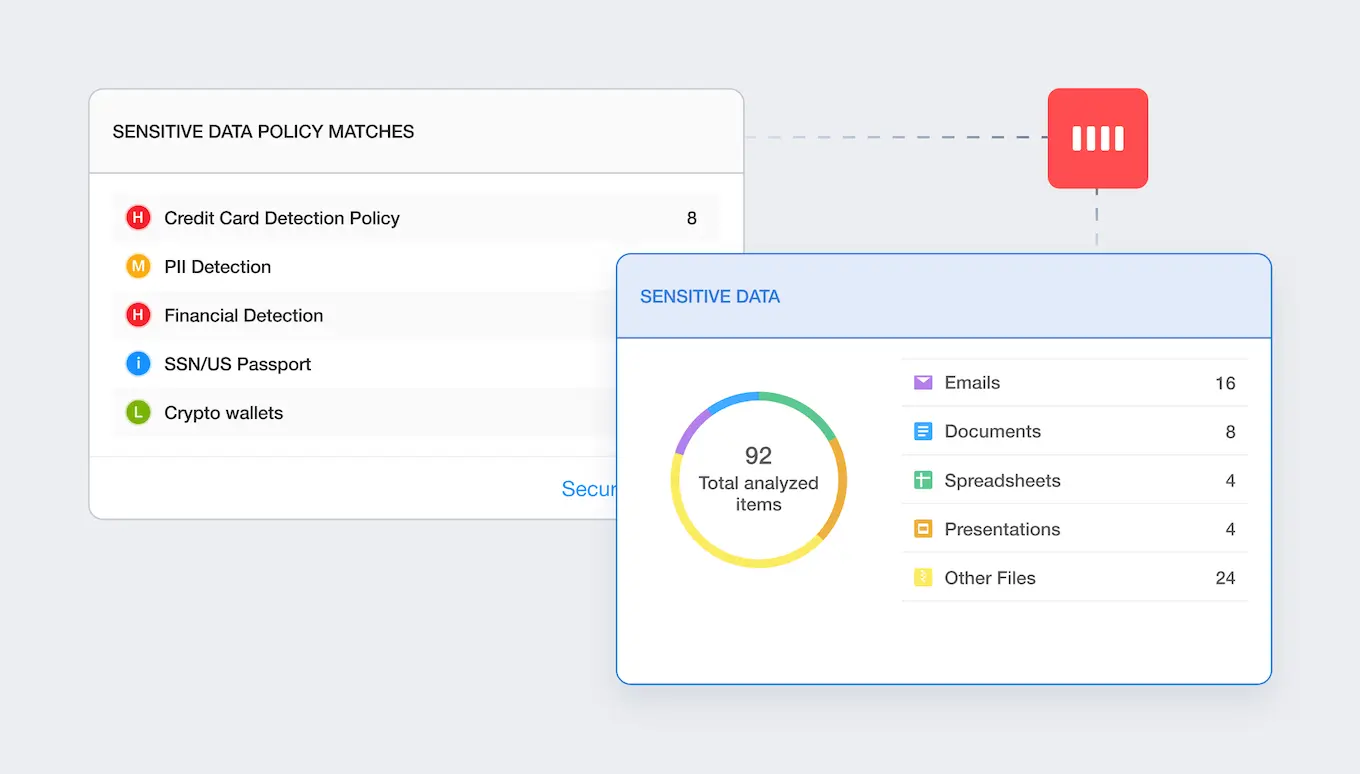Click the red barcode app icon at top right
This screenshot has height=774, width=1360.
(1097, 138)
